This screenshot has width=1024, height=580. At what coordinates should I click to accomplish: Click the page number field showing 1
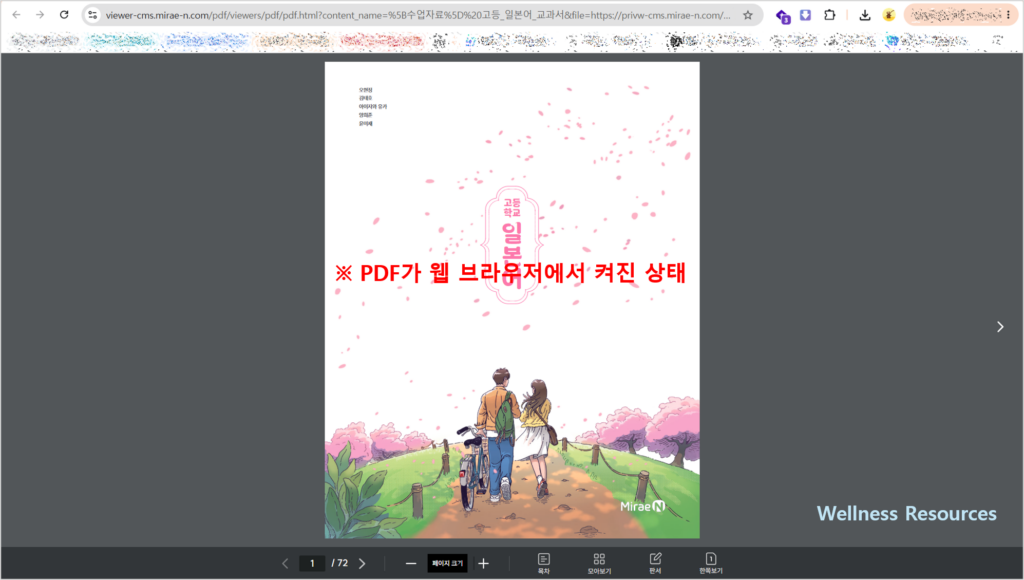[x=312, y=563]
